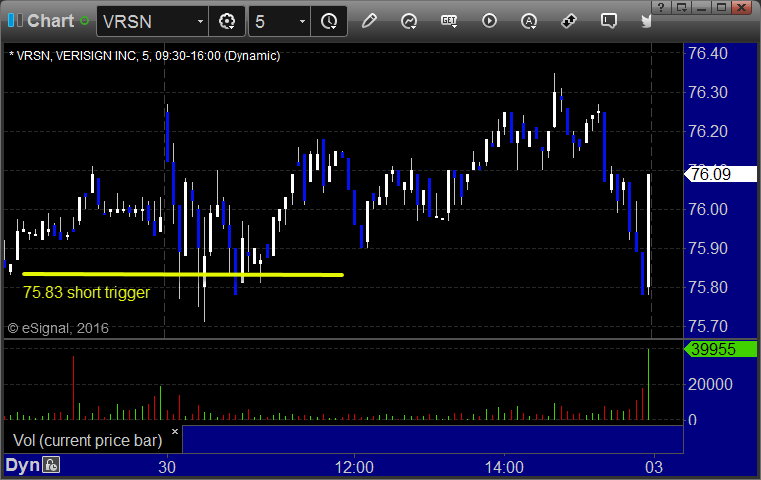Click the tallest green volume bar
Screen dimensions: 761x480
pos(648,384)
